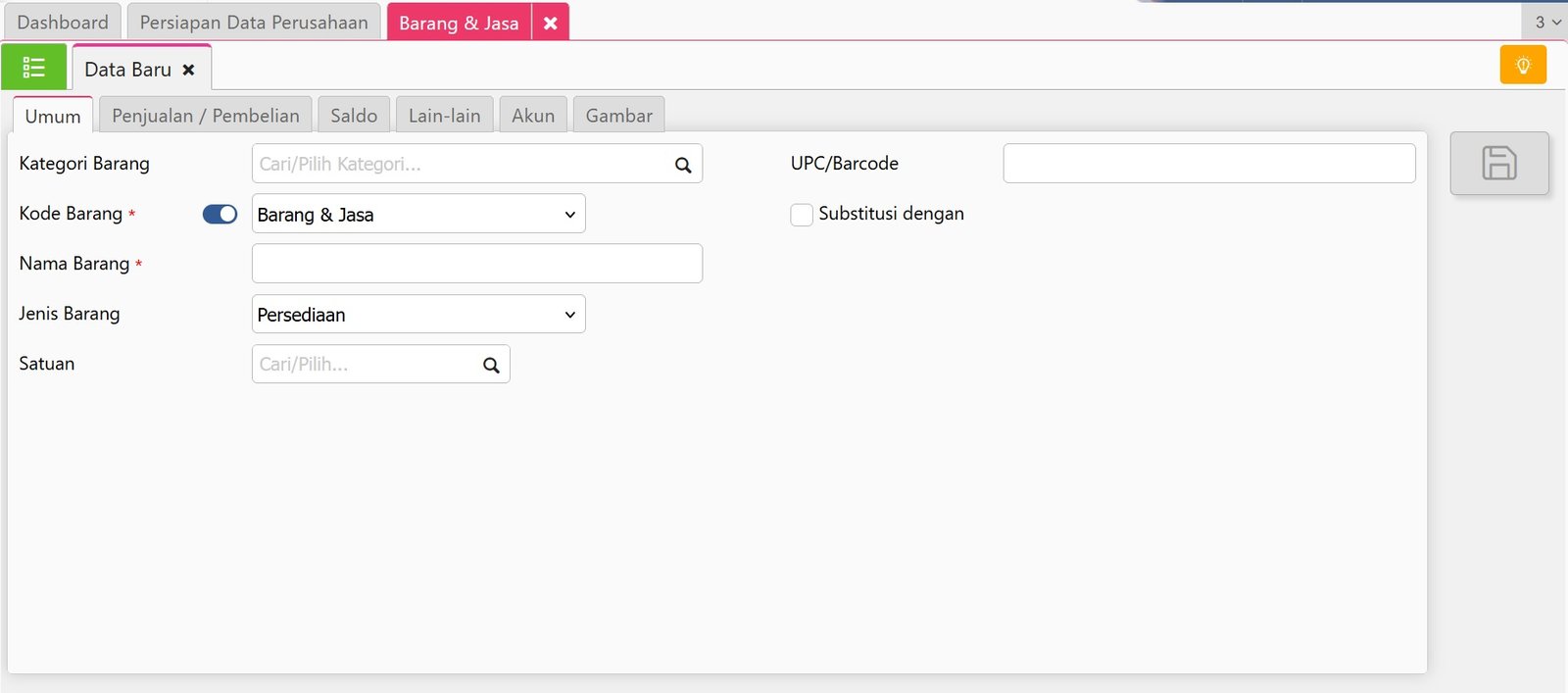Select the Akun tab
Screen dimensions: 1568x693
(533, 116)
